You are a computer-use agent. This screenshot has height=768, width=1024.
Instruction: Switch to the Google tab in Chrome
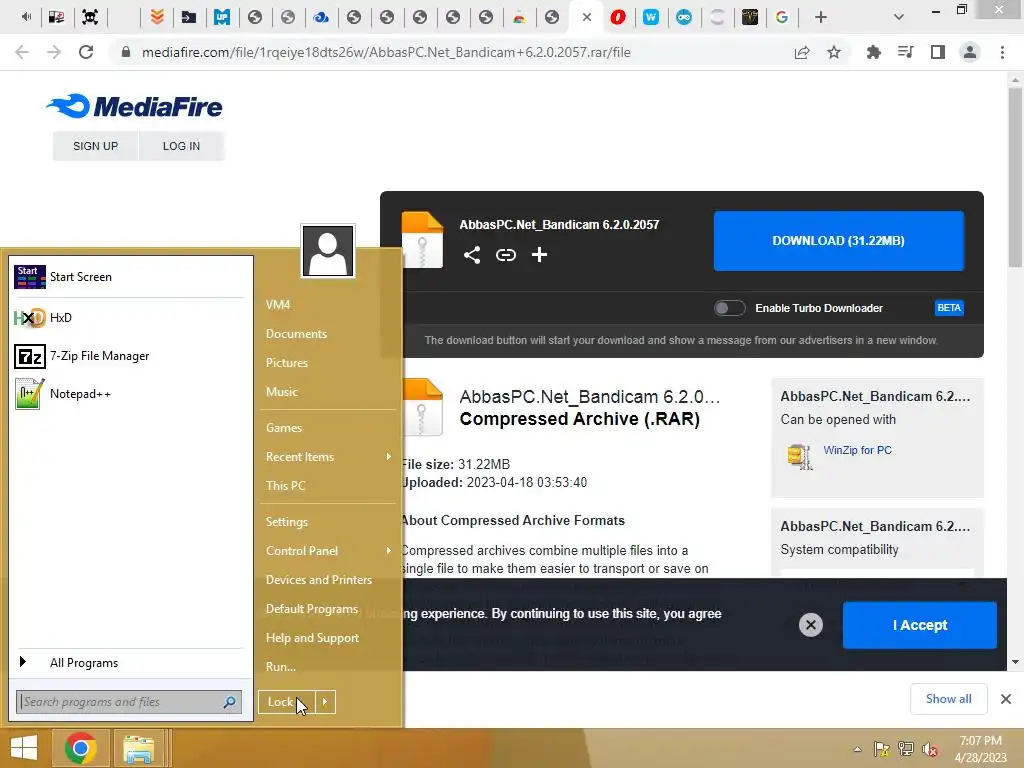coord(782,17)
